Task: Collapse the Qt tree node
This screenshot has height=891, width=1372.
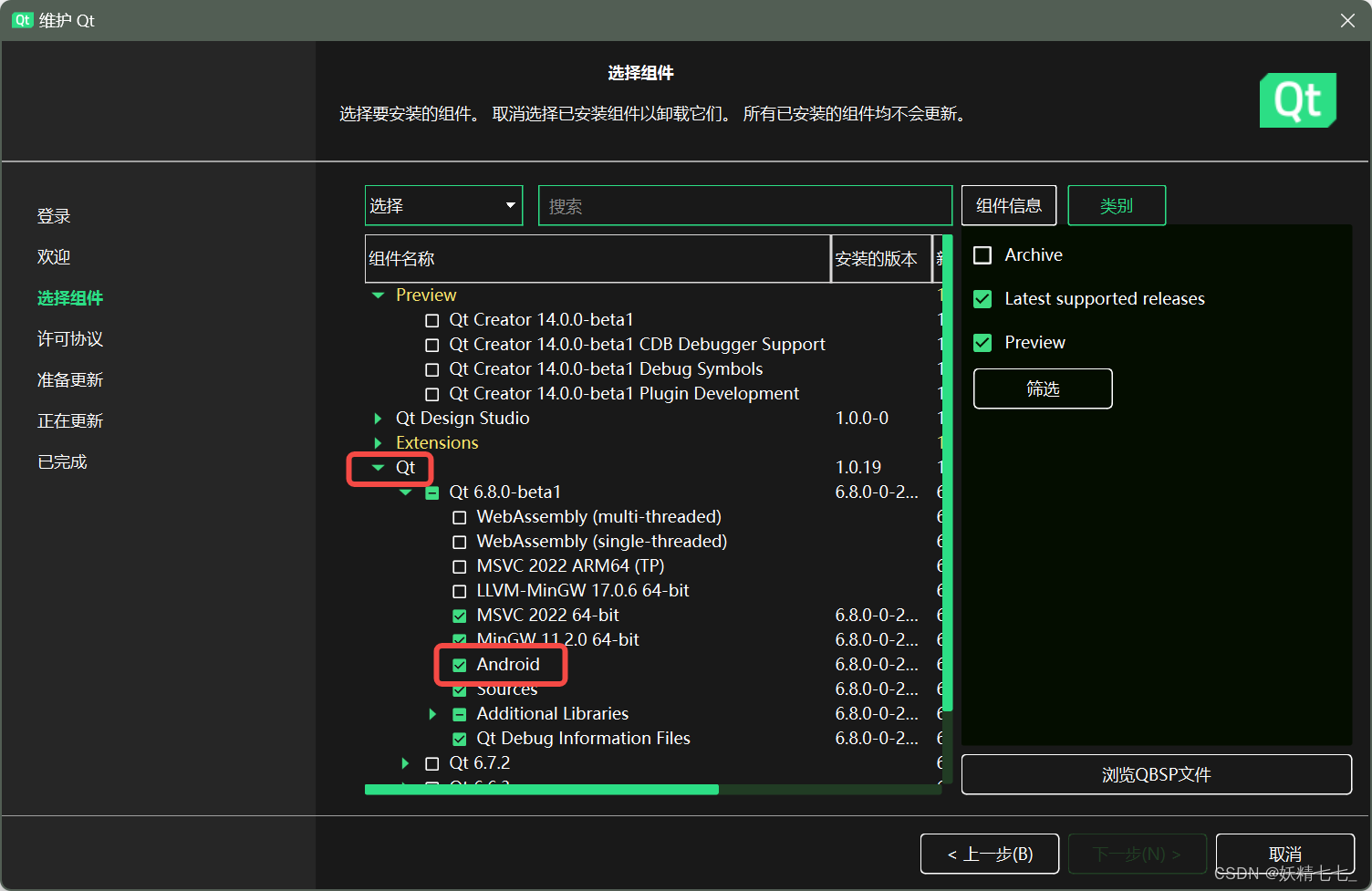Action: click(x=378, y=468)
